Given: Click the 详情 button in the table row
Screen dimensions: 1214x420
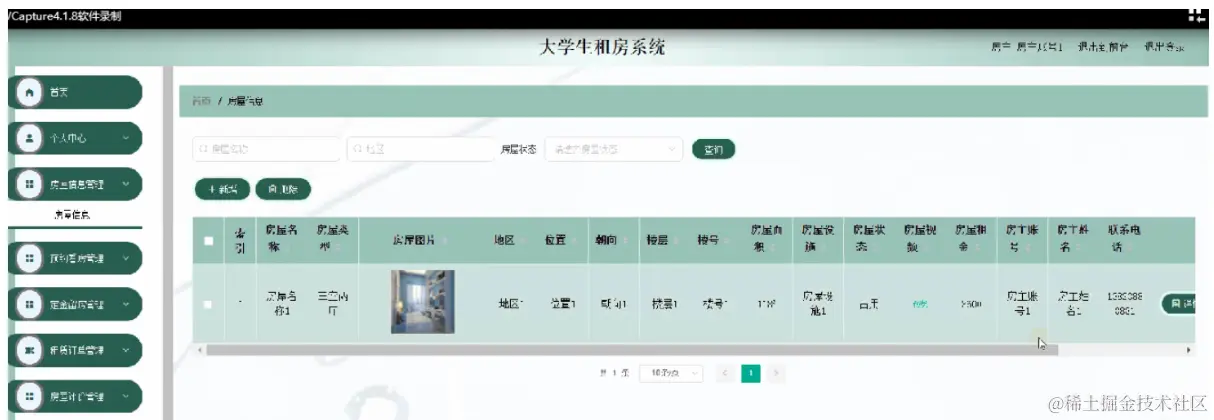Looking at the screenshot, I should (x=1179, y=304).
